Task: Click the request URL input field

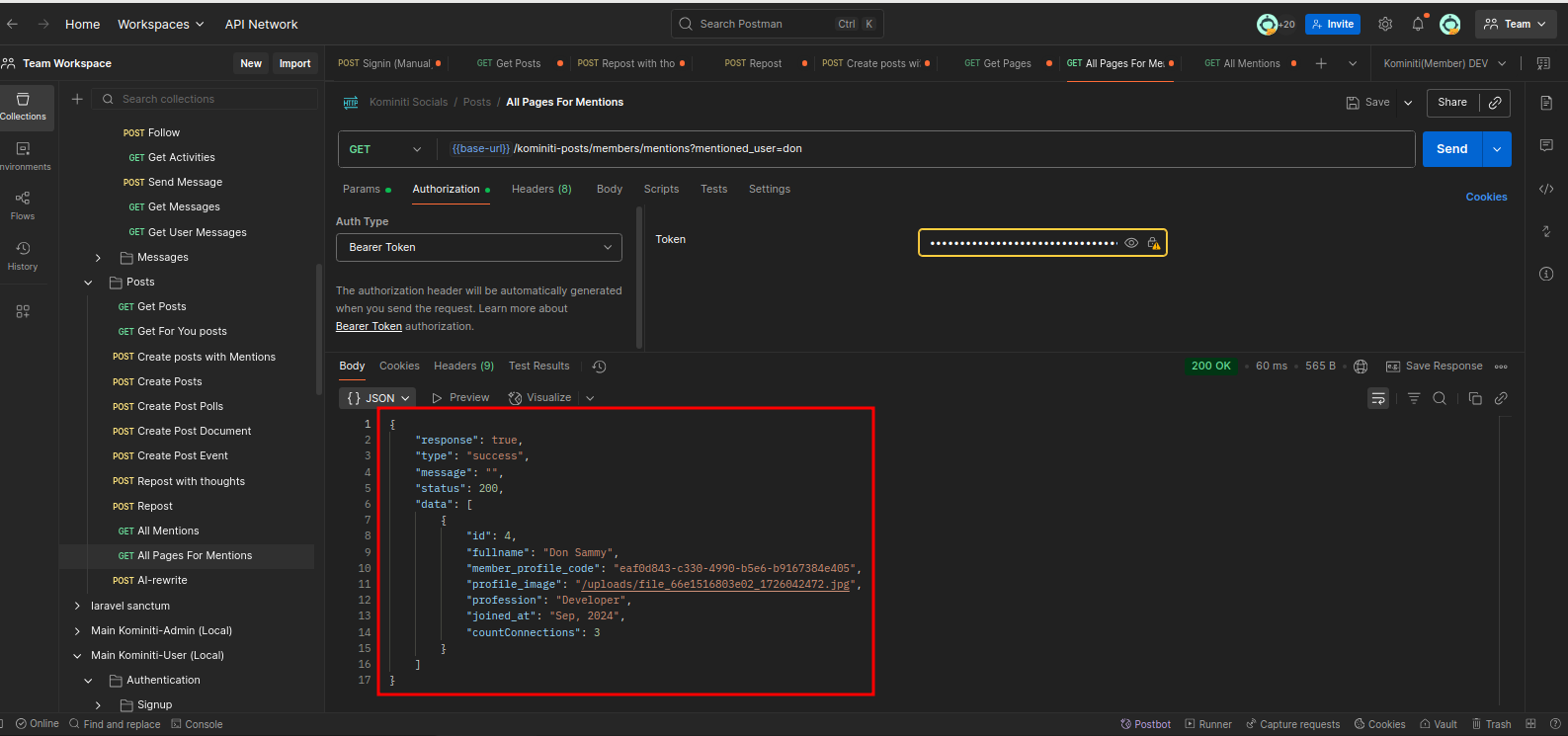Action: pos(889,149)
